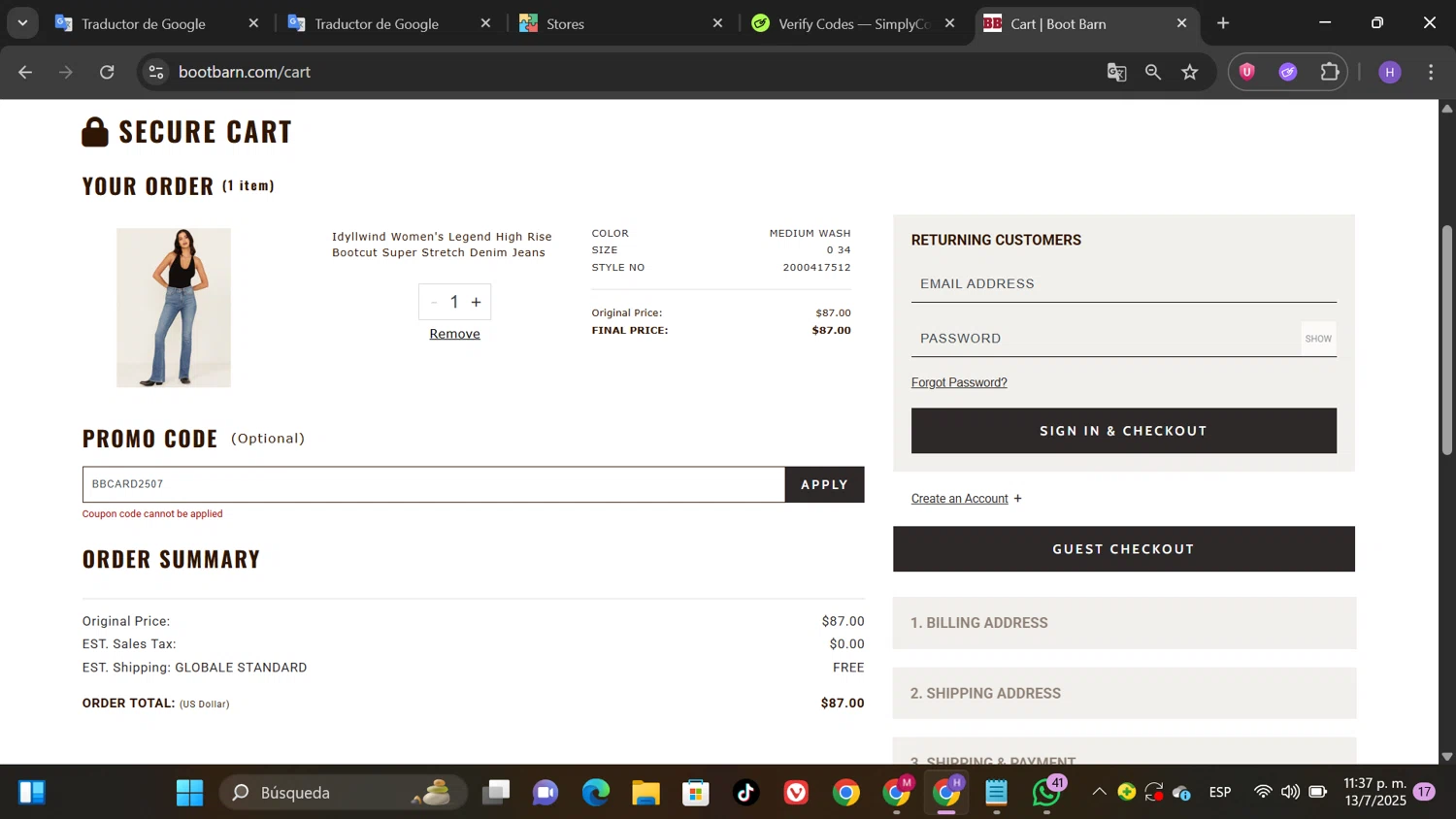Open the tab search dropdown arrow
The width and height of the screenshot is (1456, 819).
[22, 23]
